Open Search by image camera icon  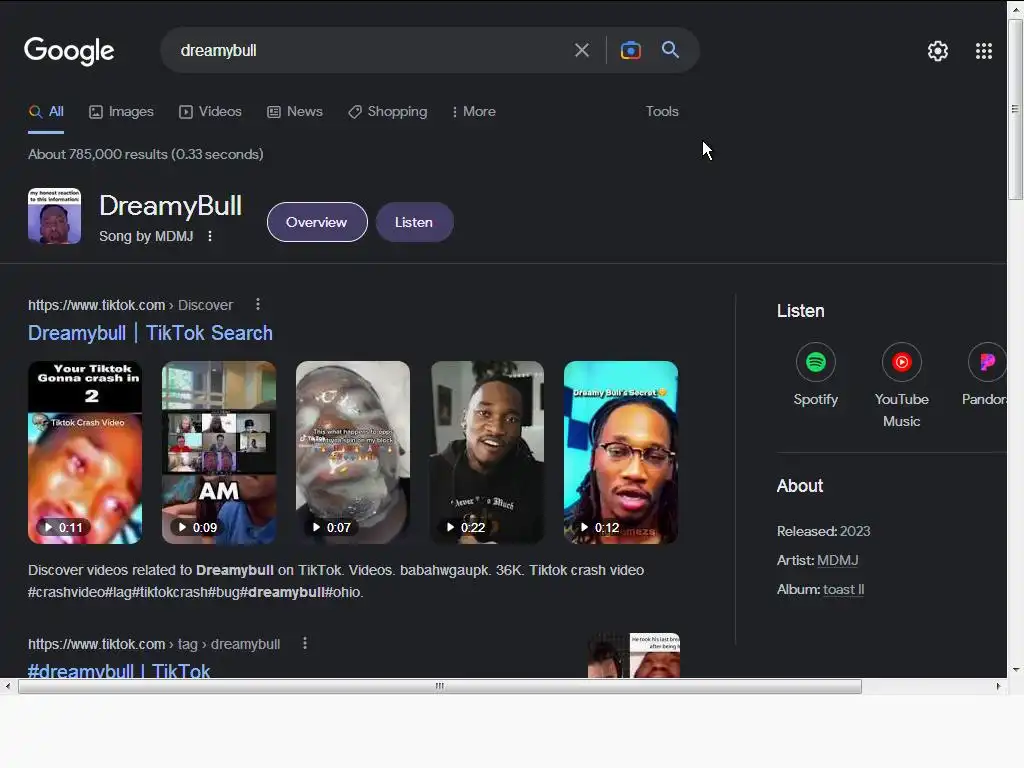[x=630, y=50]
